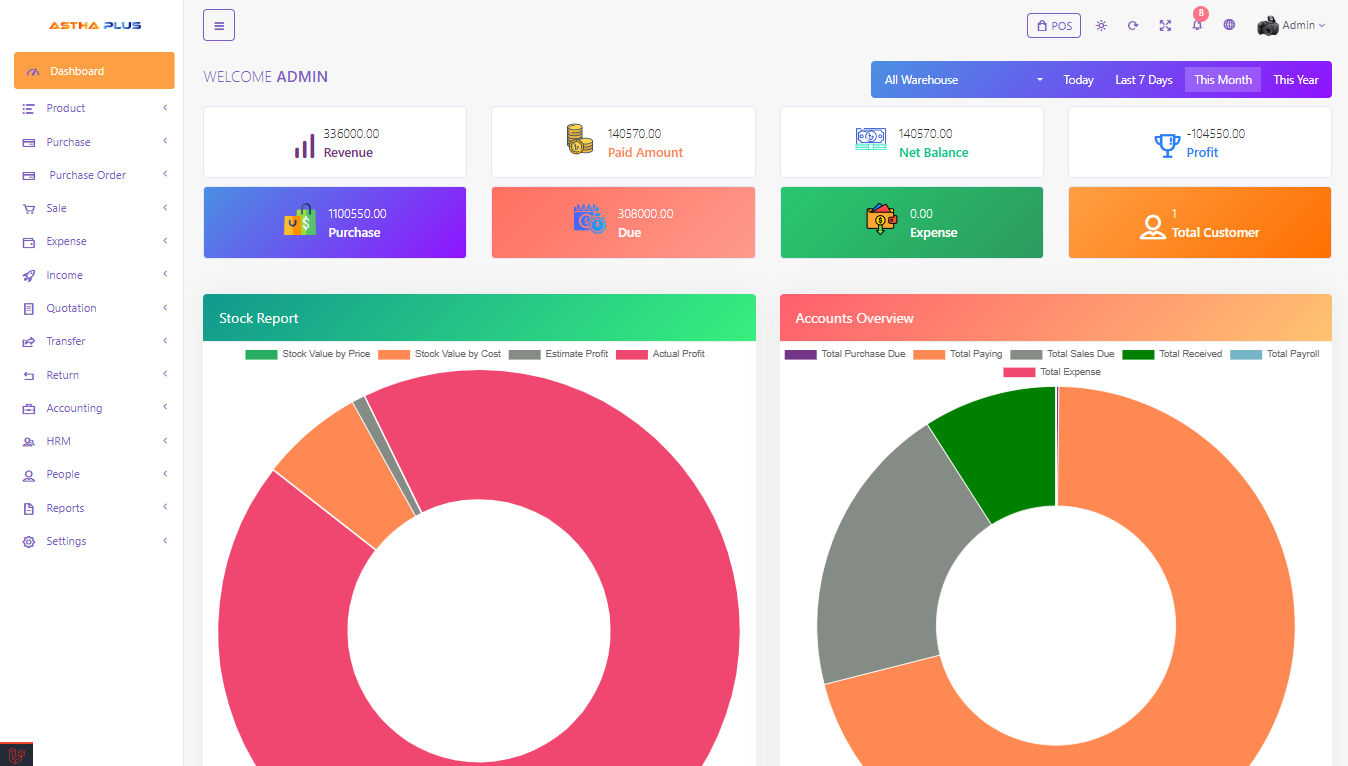The height and width of the screenshot is (766, 1348).
Task: Toggle Total Received legend in Accounts Overview
Action: click(1171, 354)
